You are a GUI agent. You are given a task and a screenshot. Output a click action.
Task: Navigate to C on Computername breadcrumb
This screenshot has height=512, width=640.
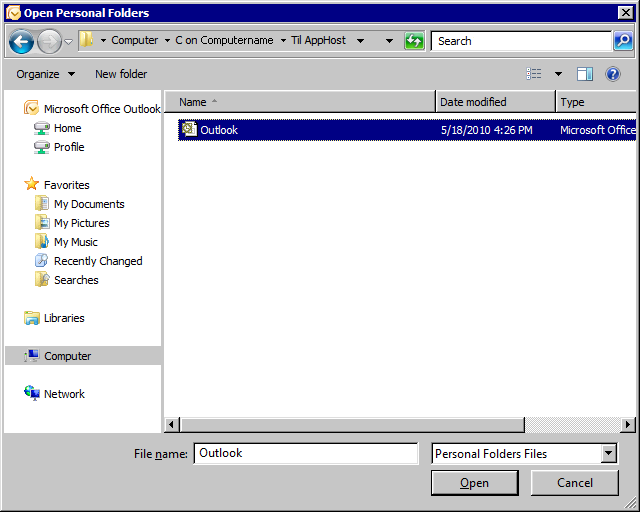224,40
